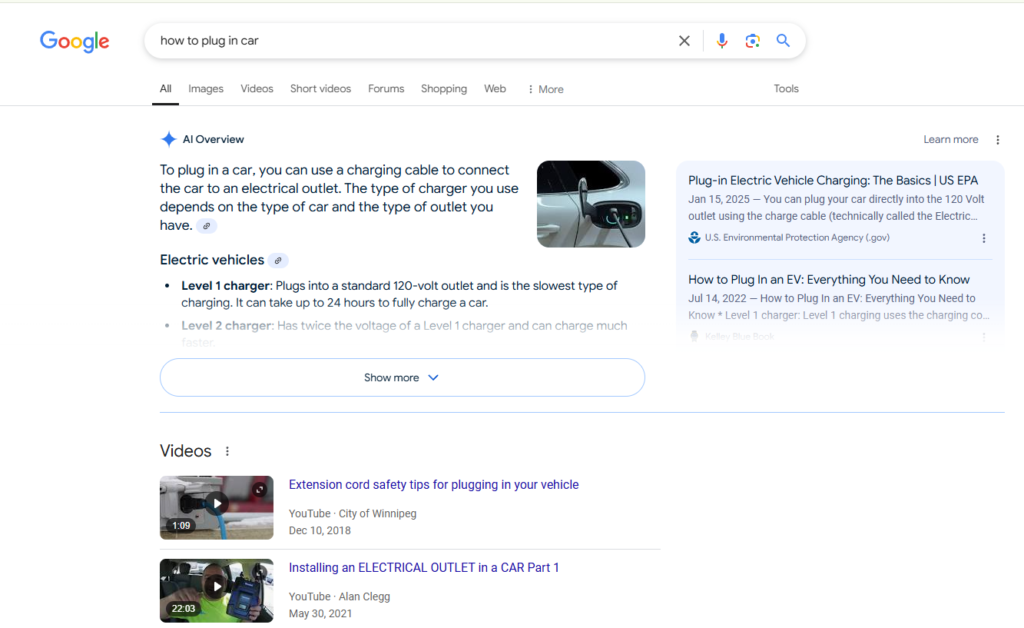This screenshot has width=1024, height=628.
Task: Click the 'May 30, 2021' date text
Action: (320, 614)
